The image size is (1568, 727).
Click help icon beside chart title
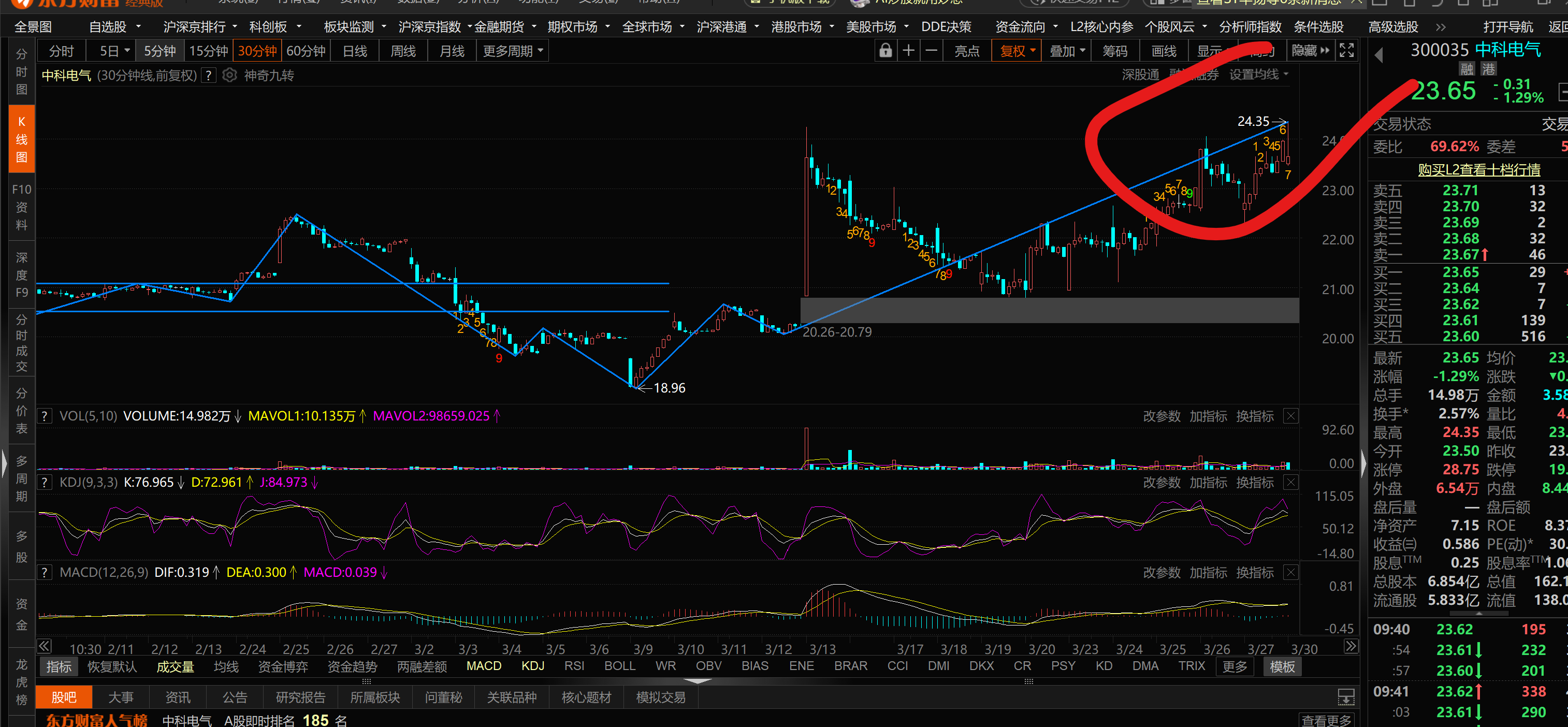click(209, 76)
